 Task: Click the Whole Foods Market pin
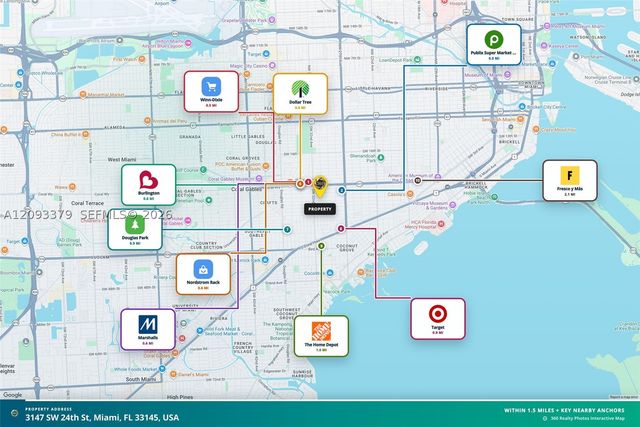tap(162, 369)
